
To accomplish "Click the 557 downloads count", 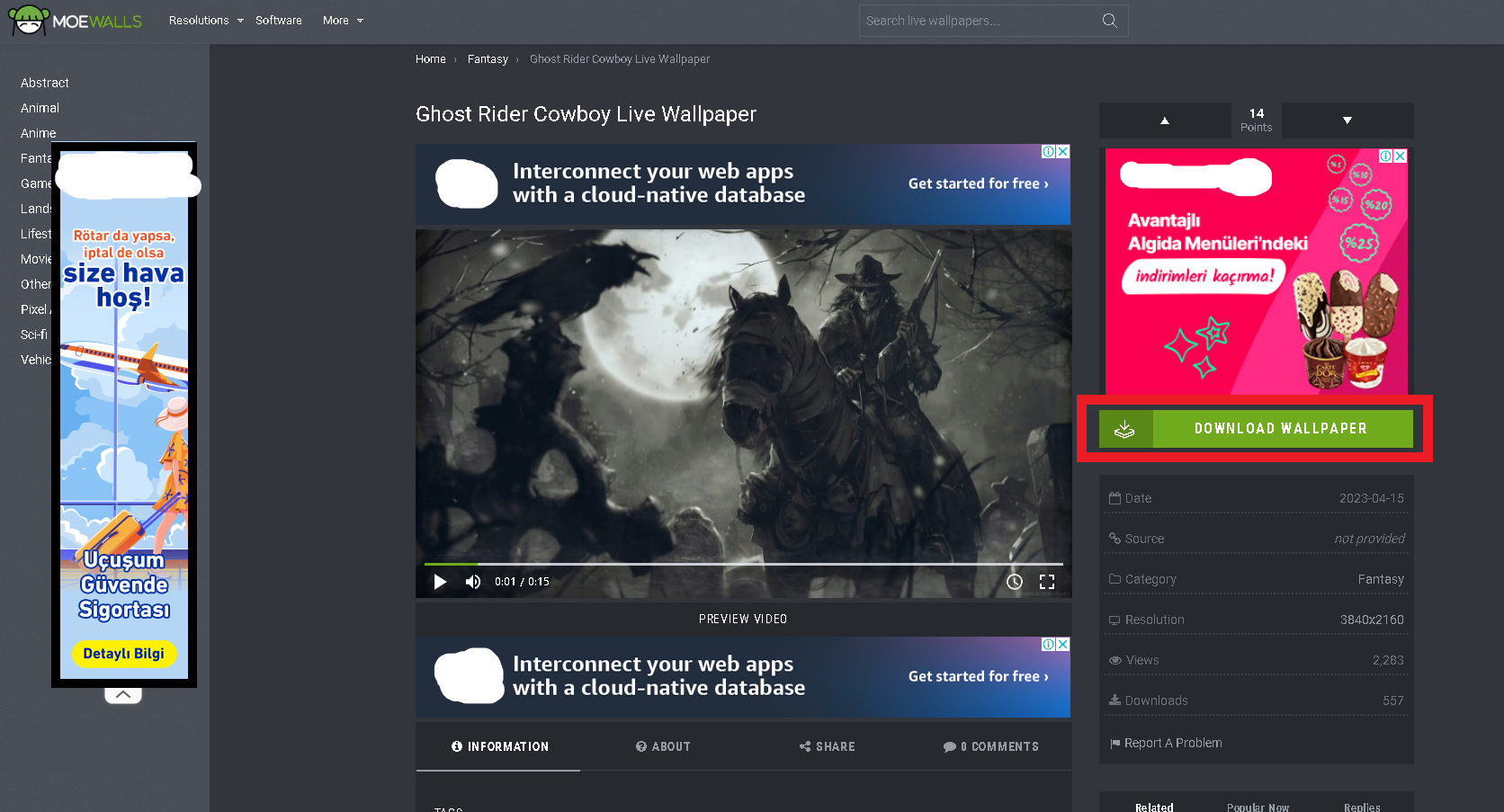I will pyautogui.click(x=1393, y=700).
